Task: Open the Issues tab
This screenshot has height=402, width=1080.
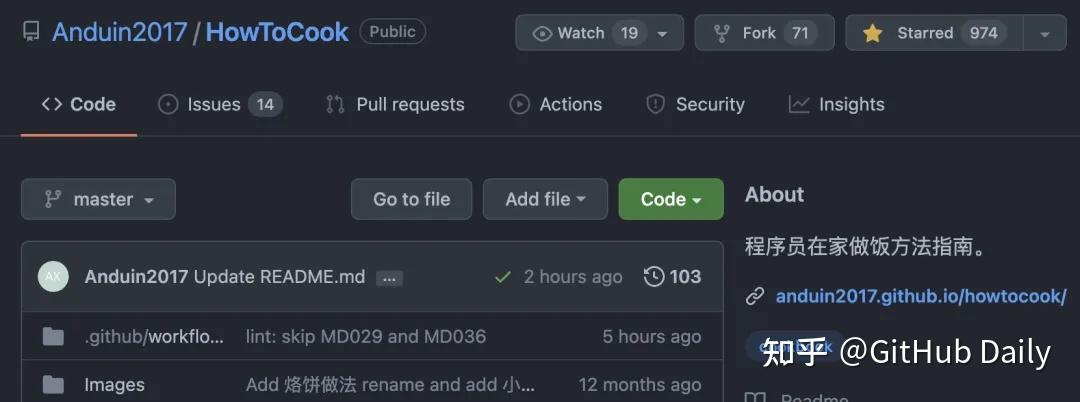Action: pos(220,105)
